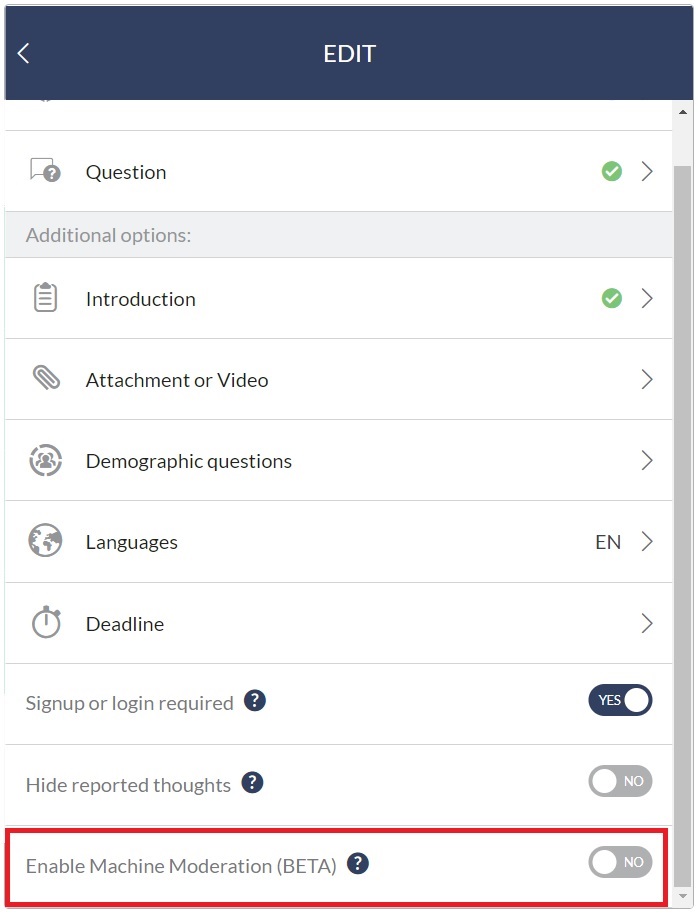
Task: Click the Question speech bubble icon
Action: tap(45, 171)
